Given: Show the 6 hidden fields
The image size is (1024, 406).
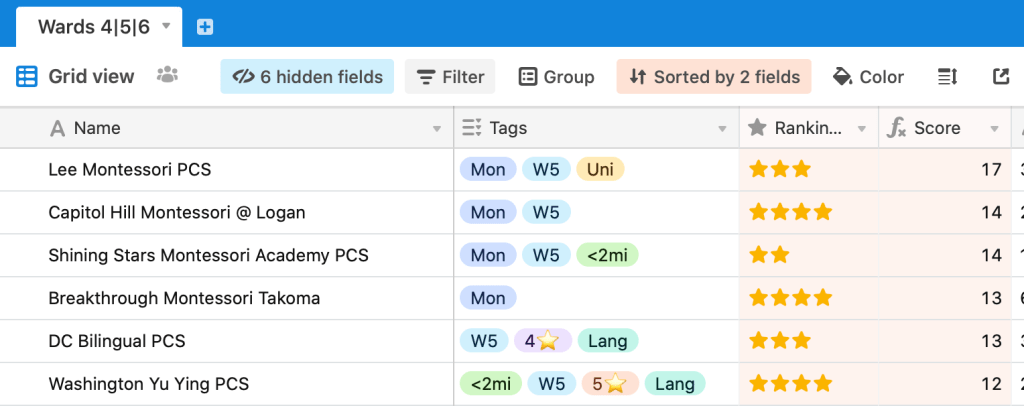Looking at the screenshot, I should [x=307, y=77].
